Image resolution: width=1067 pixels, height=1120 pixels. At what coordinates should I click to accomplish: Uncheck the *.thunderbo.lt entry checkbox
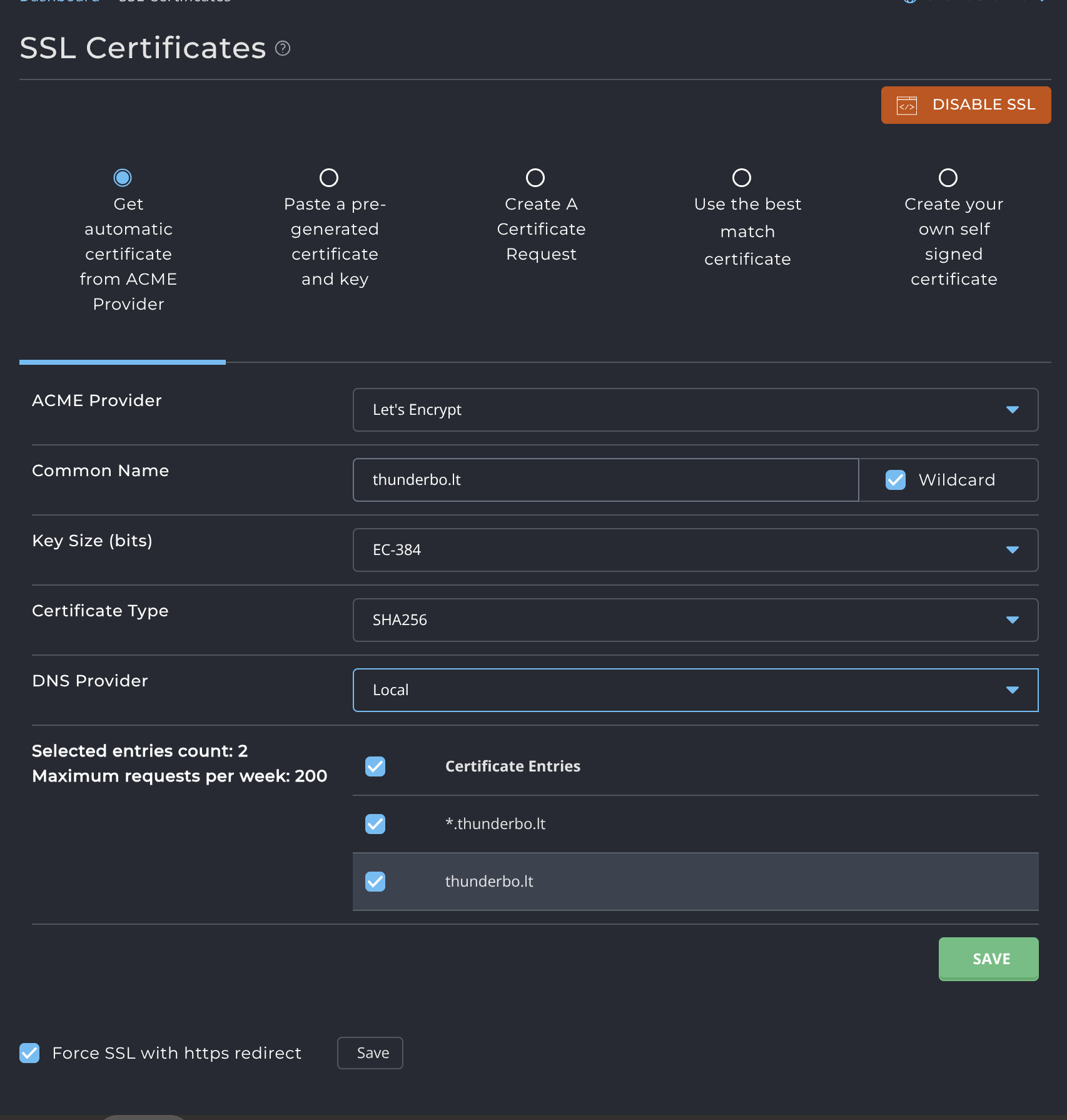click(x=375, y=824)
